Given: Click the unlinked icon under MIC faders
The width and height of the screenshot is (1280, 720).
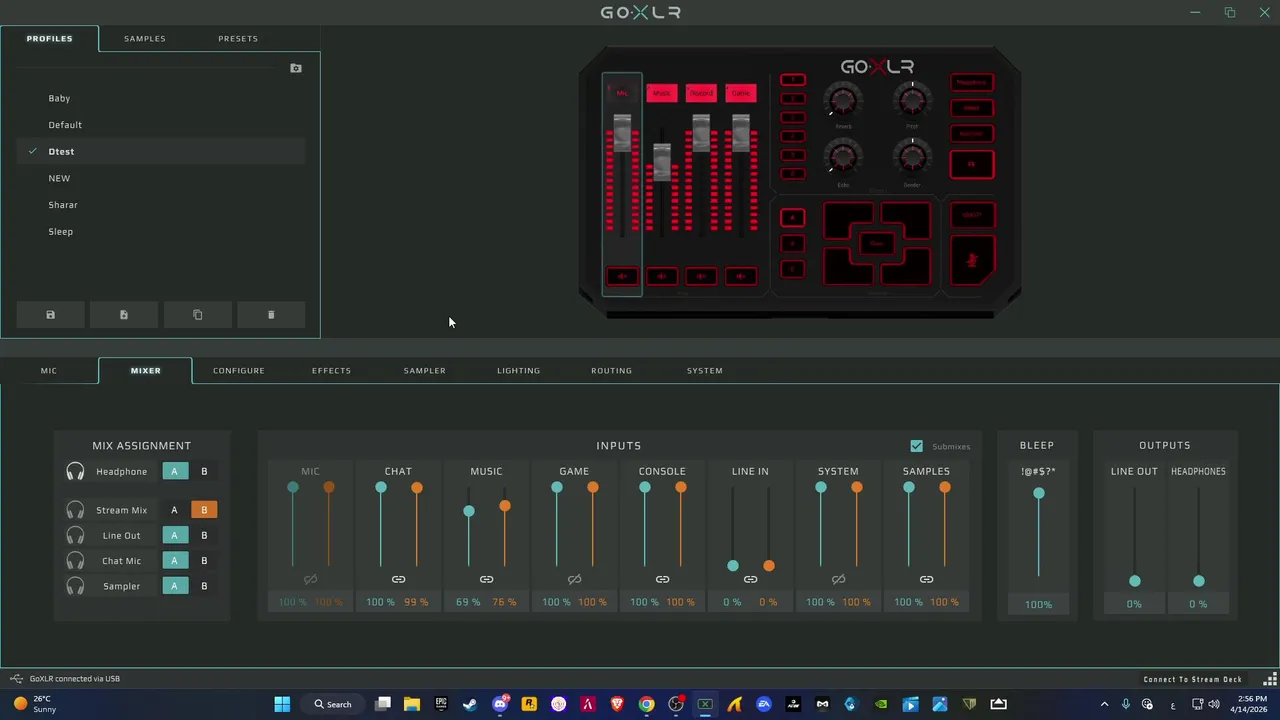Looking at the screenshot, I should [x=310, y=579].
